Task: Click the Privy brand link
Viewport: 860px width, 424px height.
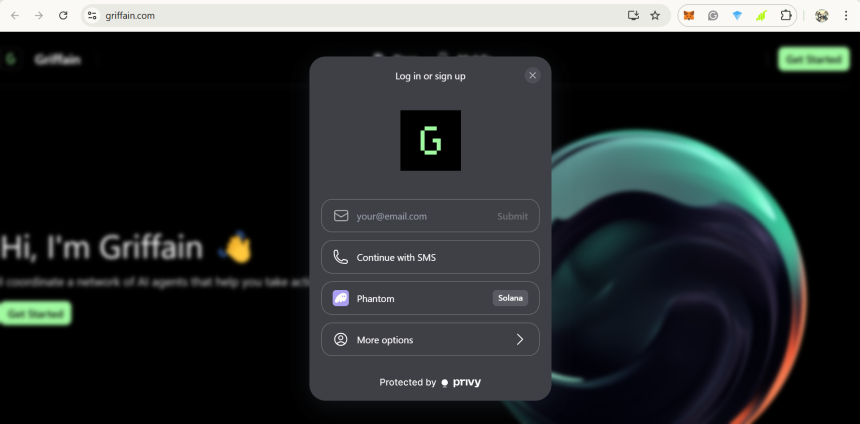Action: pos(461,382)
